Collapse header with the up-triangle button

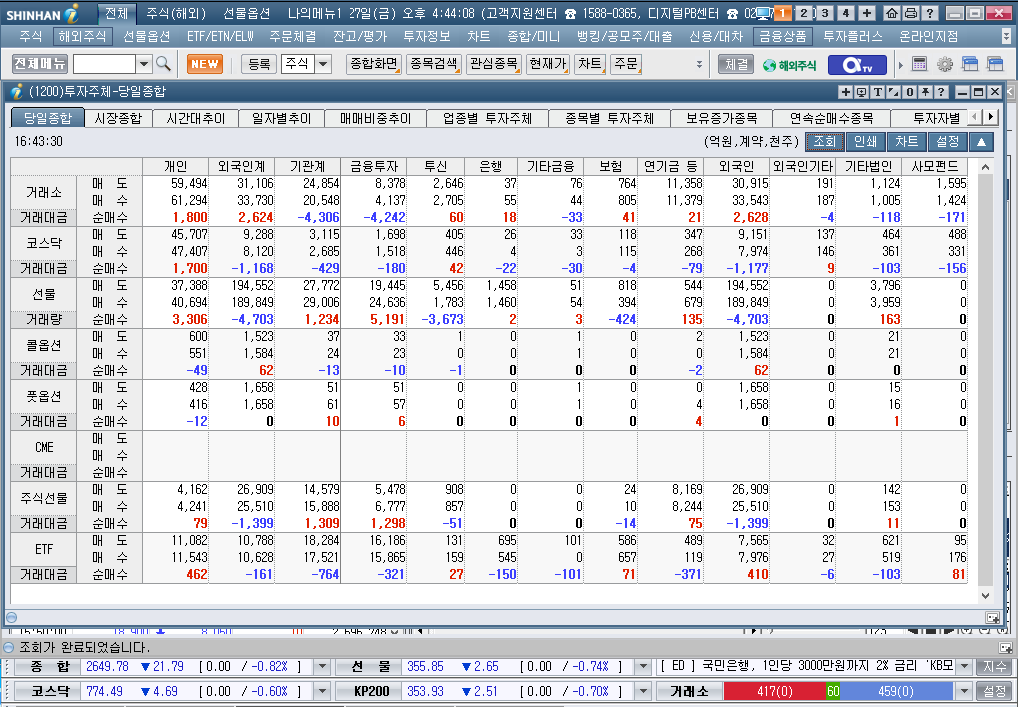tap(982, 142)
